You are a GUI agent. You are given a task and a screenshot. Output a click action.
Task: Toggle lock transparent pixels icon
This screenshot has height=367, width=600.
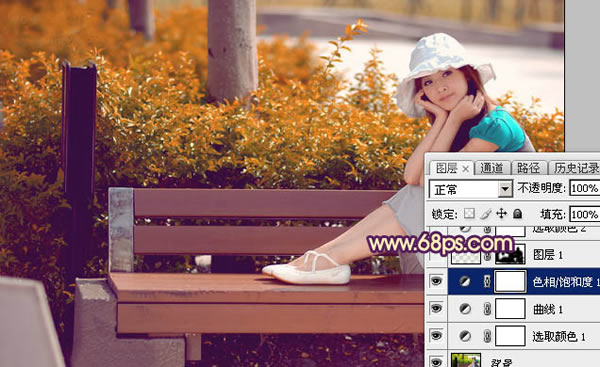click(469, 214)
